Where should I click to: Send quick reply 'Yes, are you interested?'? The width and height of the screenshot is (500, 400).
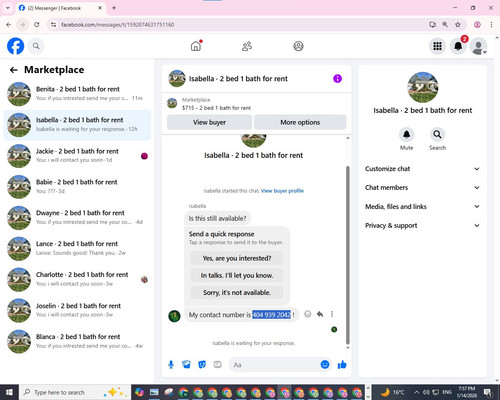click(x=237, y=258)
